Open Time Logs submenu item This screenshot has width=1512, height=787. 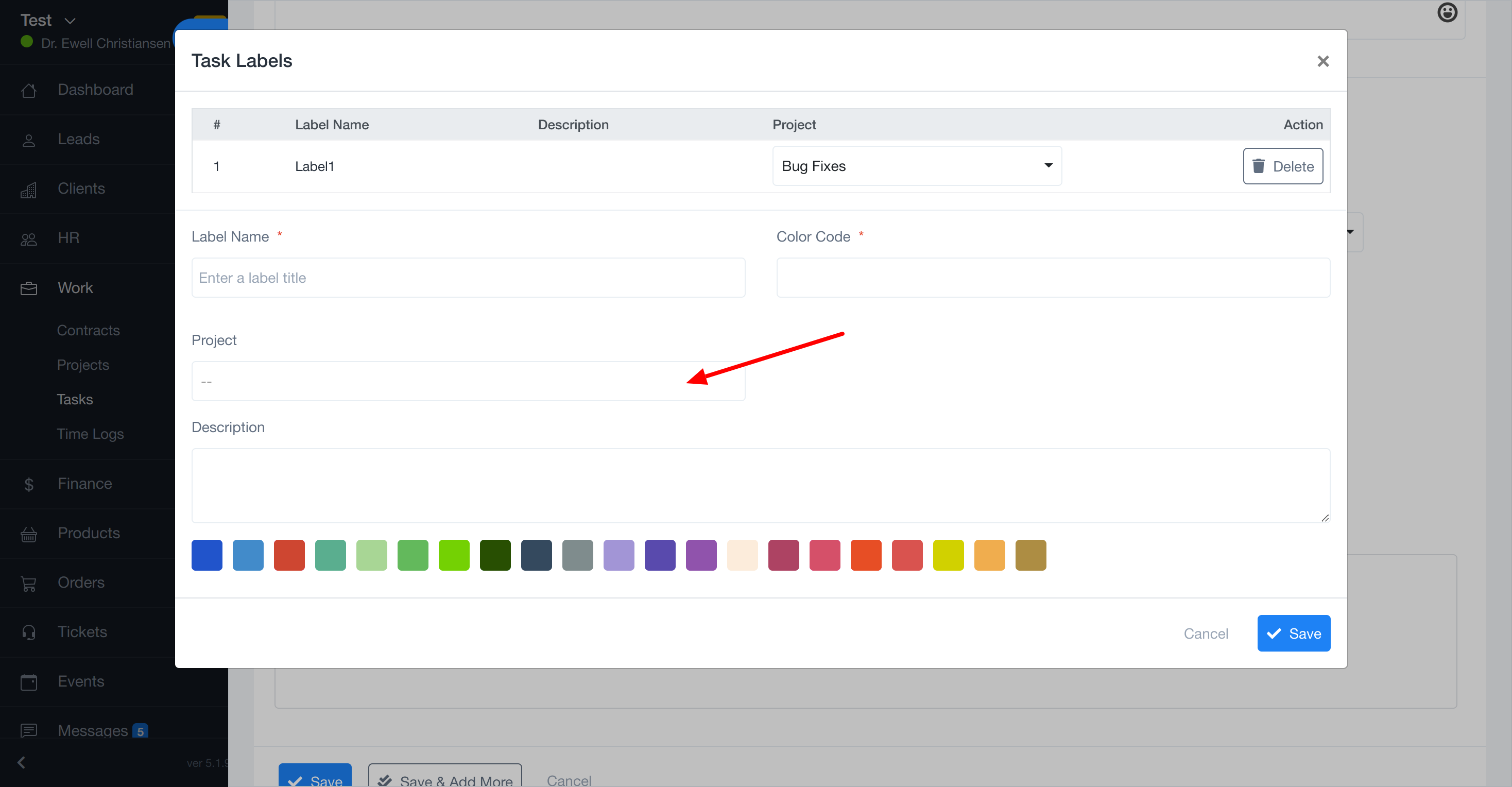pyautogui.click(x=91, y=434)
